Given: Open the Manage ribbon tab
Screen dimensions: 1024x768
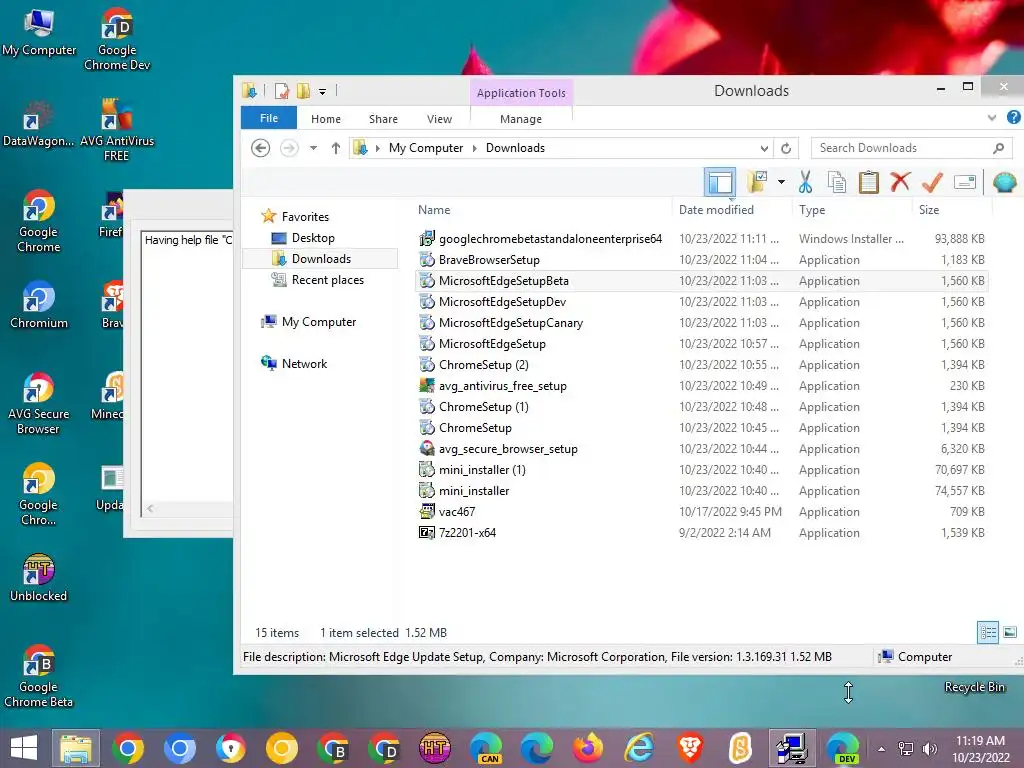Looking at the screenshot, I should (520, 119).
